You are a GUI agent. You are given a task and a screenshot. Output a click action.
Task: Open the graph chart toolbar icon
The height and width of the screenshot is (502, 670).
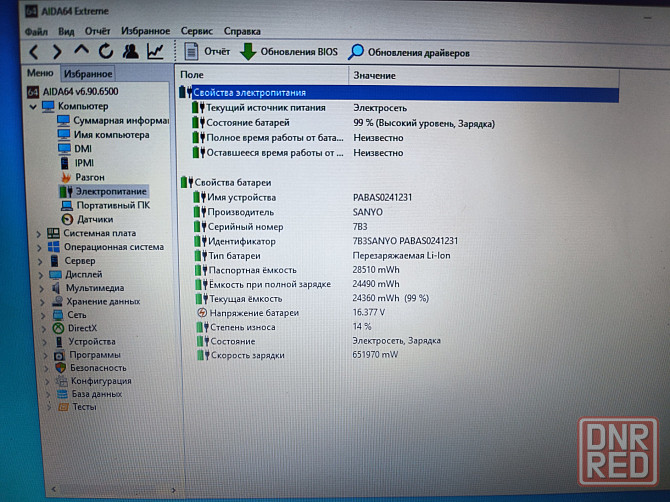click(x=156, y=51)
